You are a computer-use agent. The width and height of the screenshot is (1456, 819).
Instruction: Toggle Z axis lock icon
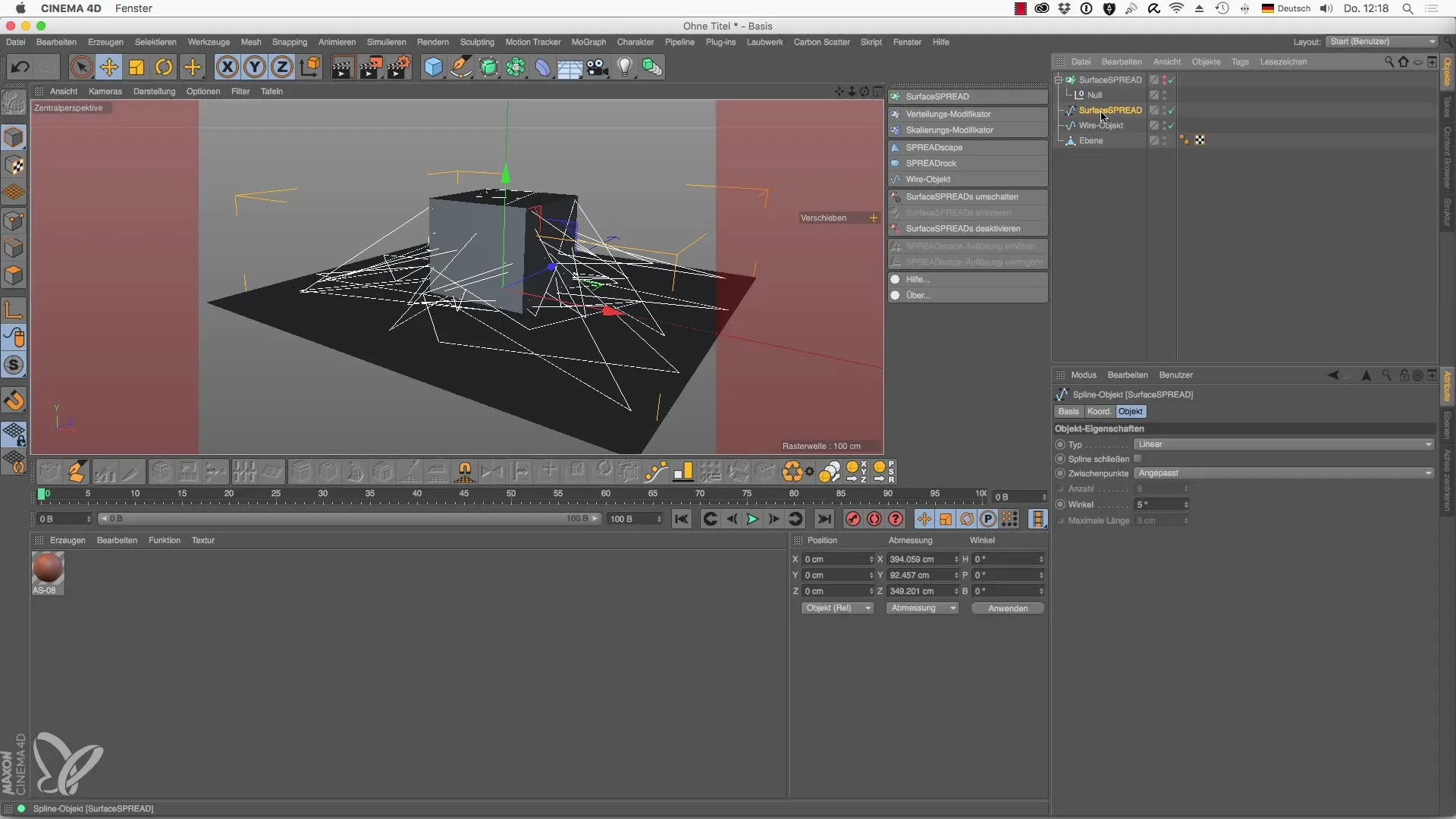tap(282, 67)
